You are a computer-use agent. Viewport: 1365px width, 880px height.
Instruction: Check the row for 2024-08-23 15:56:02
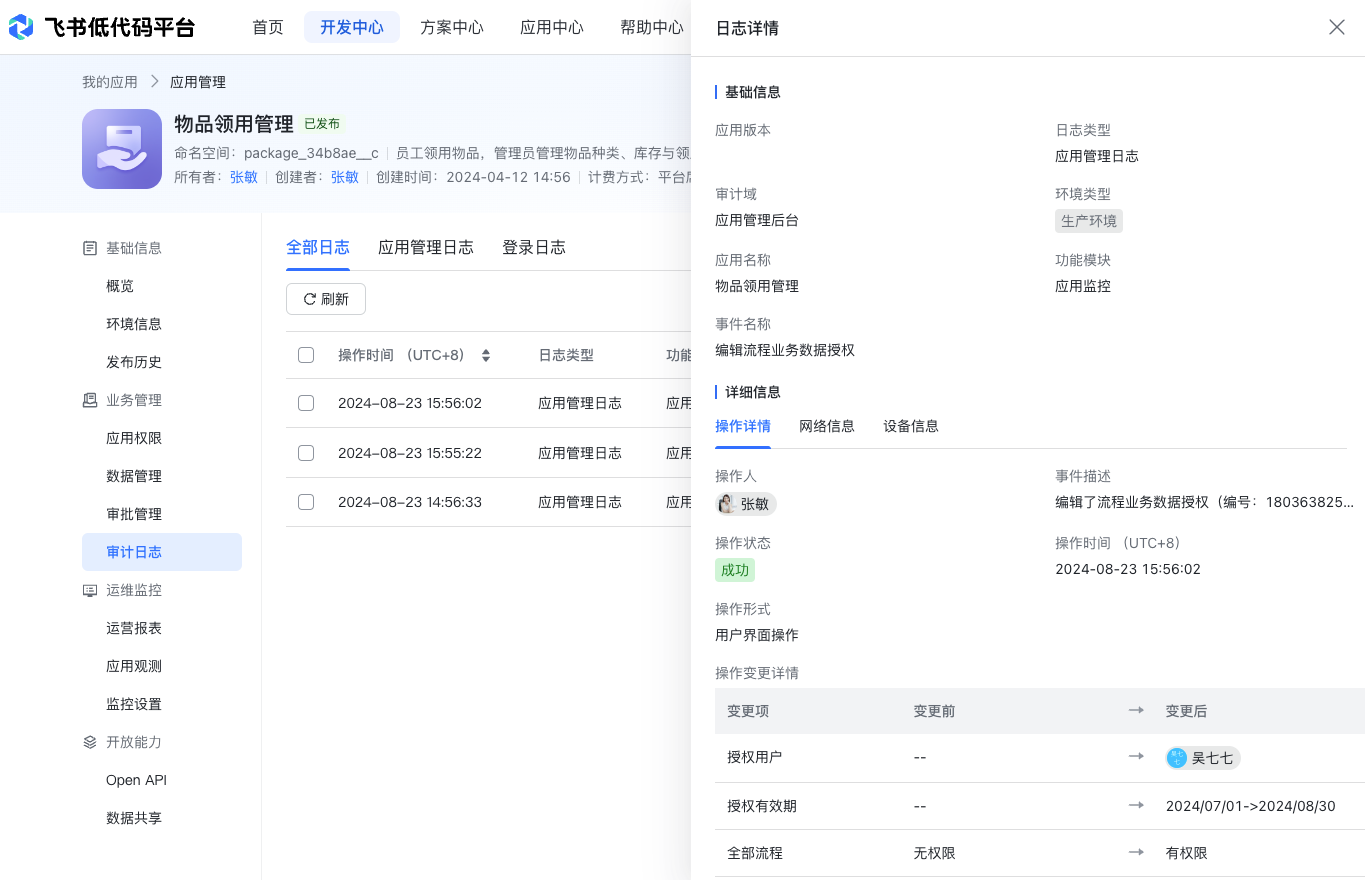click(x=306, y=403)
